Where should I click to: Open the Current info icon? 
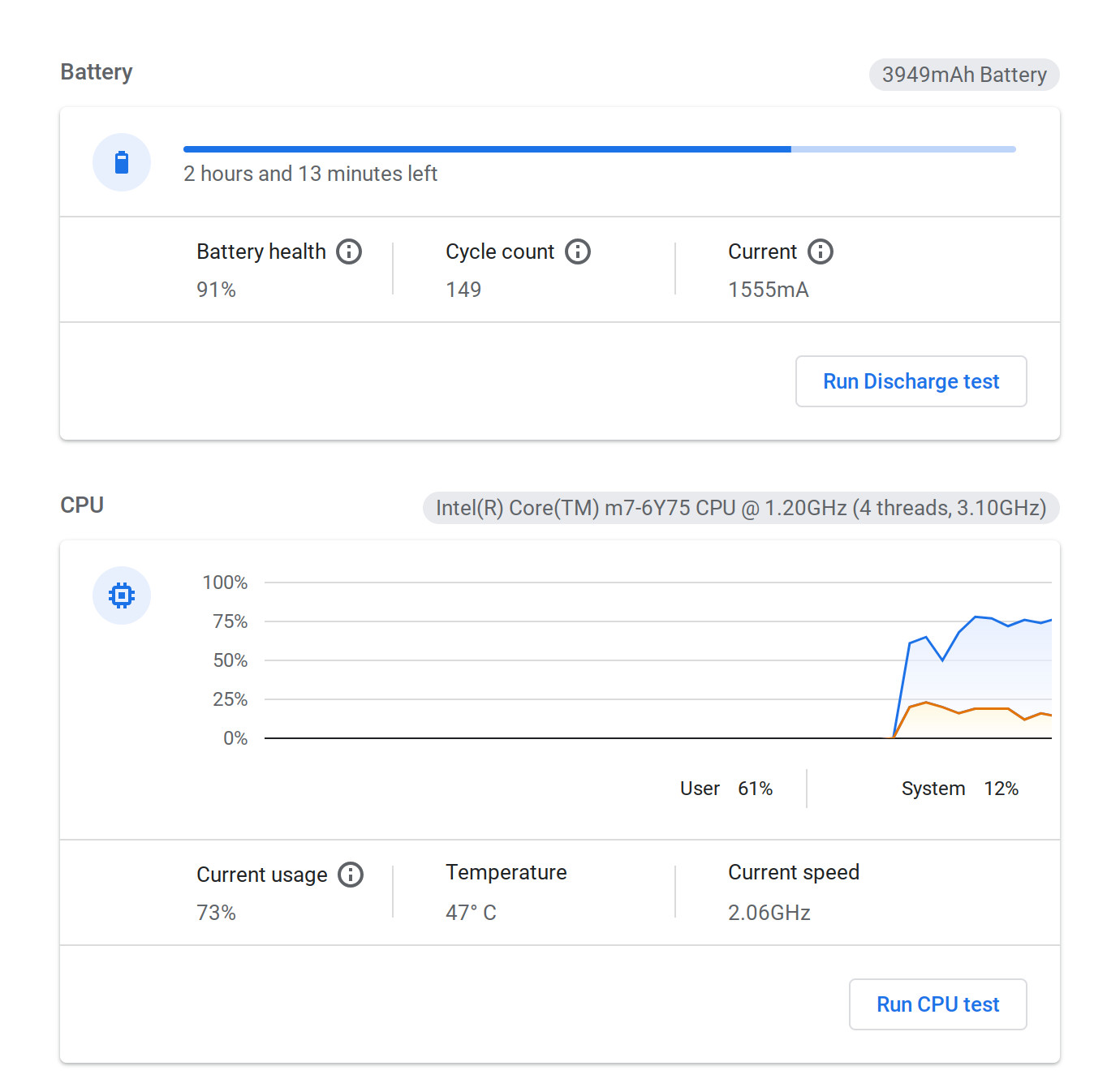click(x=821, y=252)
